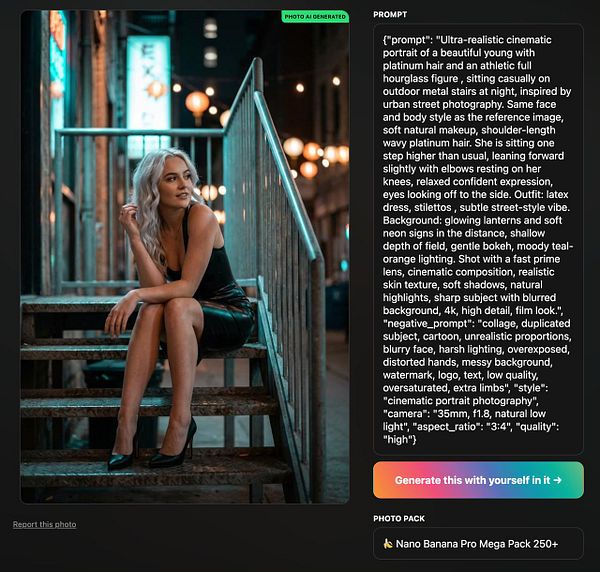Screen dimensions: 600x572
Task: Click Generate this with yourself in it
Action: [x=478, y=480]
